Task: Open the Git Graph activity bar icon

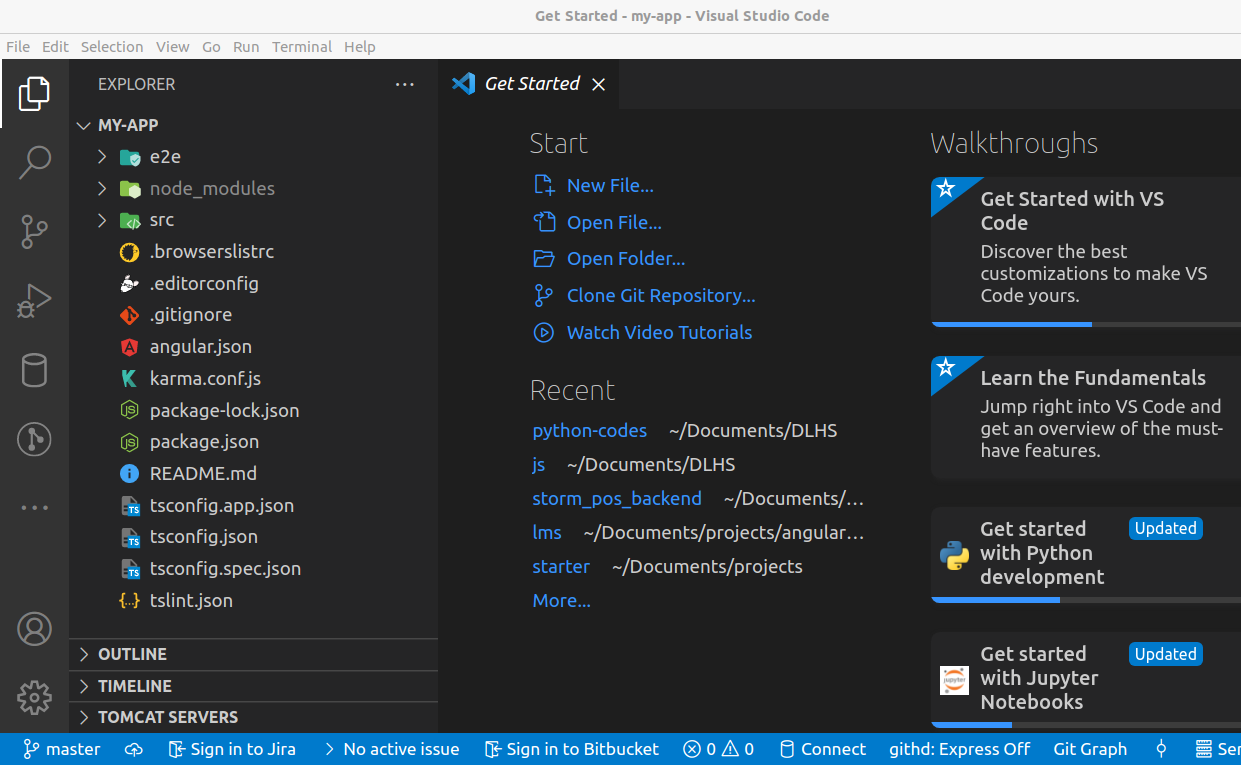Action: coord(34,439)
